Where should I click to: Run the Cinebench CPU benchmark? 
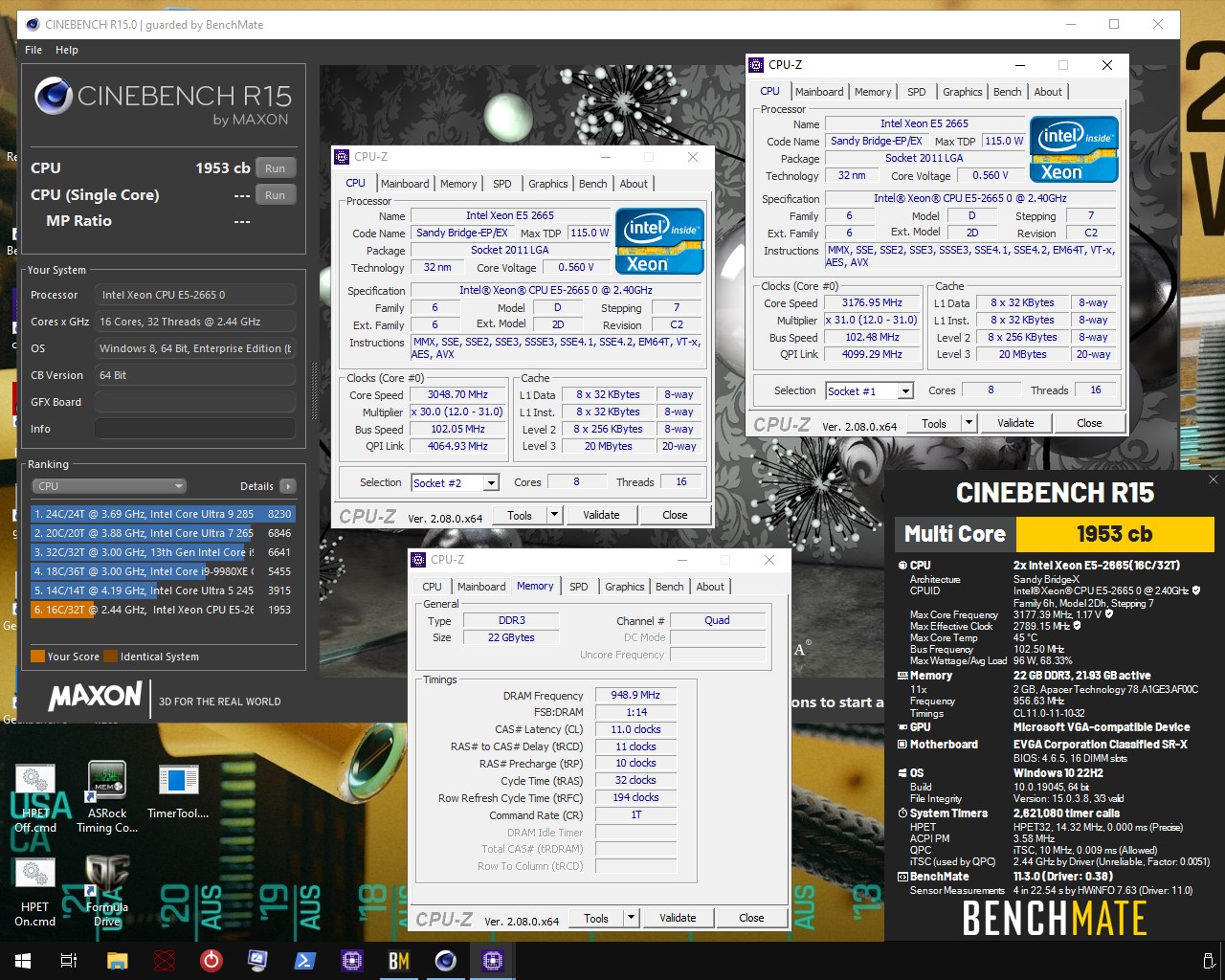coord(276,168)
